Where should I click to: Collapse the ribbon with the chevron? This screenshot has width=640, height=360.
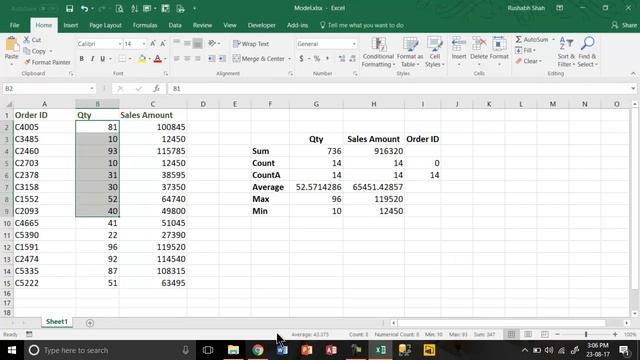click(633, 73)
